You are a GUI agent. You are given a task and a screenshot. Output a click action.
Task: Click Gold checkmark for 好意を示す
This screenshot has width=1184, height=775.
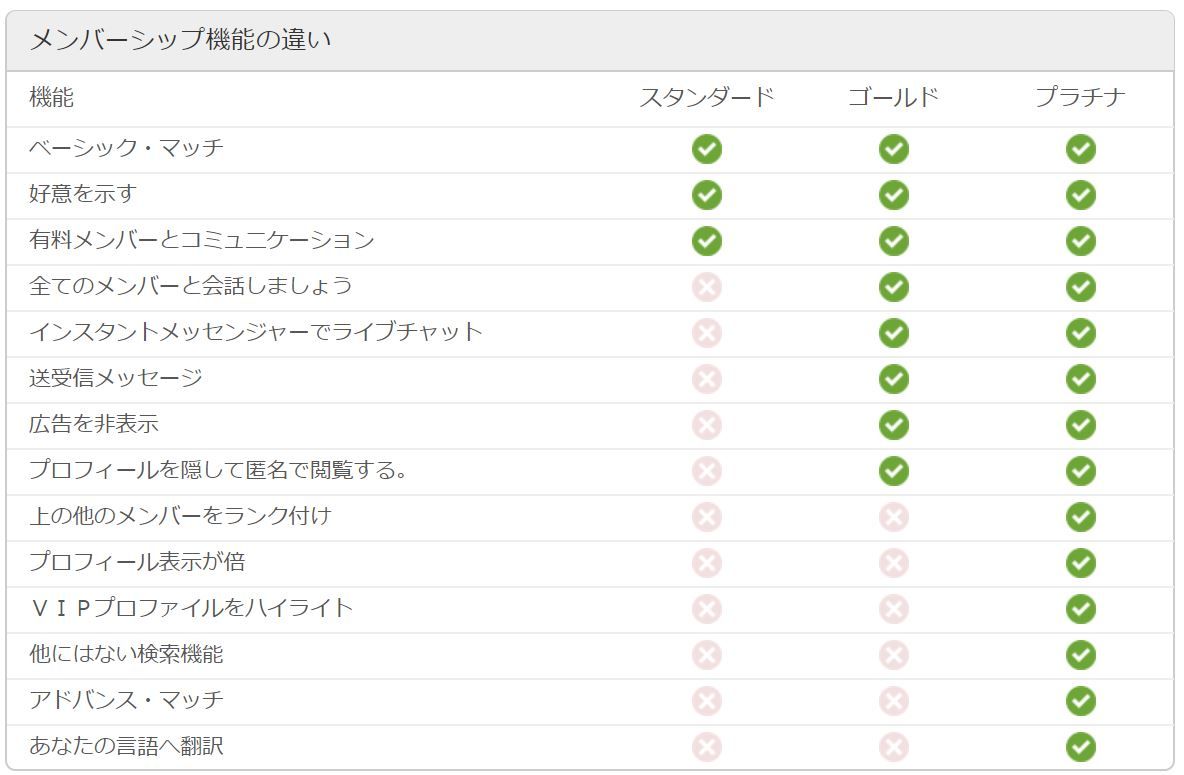coord(893,195)
